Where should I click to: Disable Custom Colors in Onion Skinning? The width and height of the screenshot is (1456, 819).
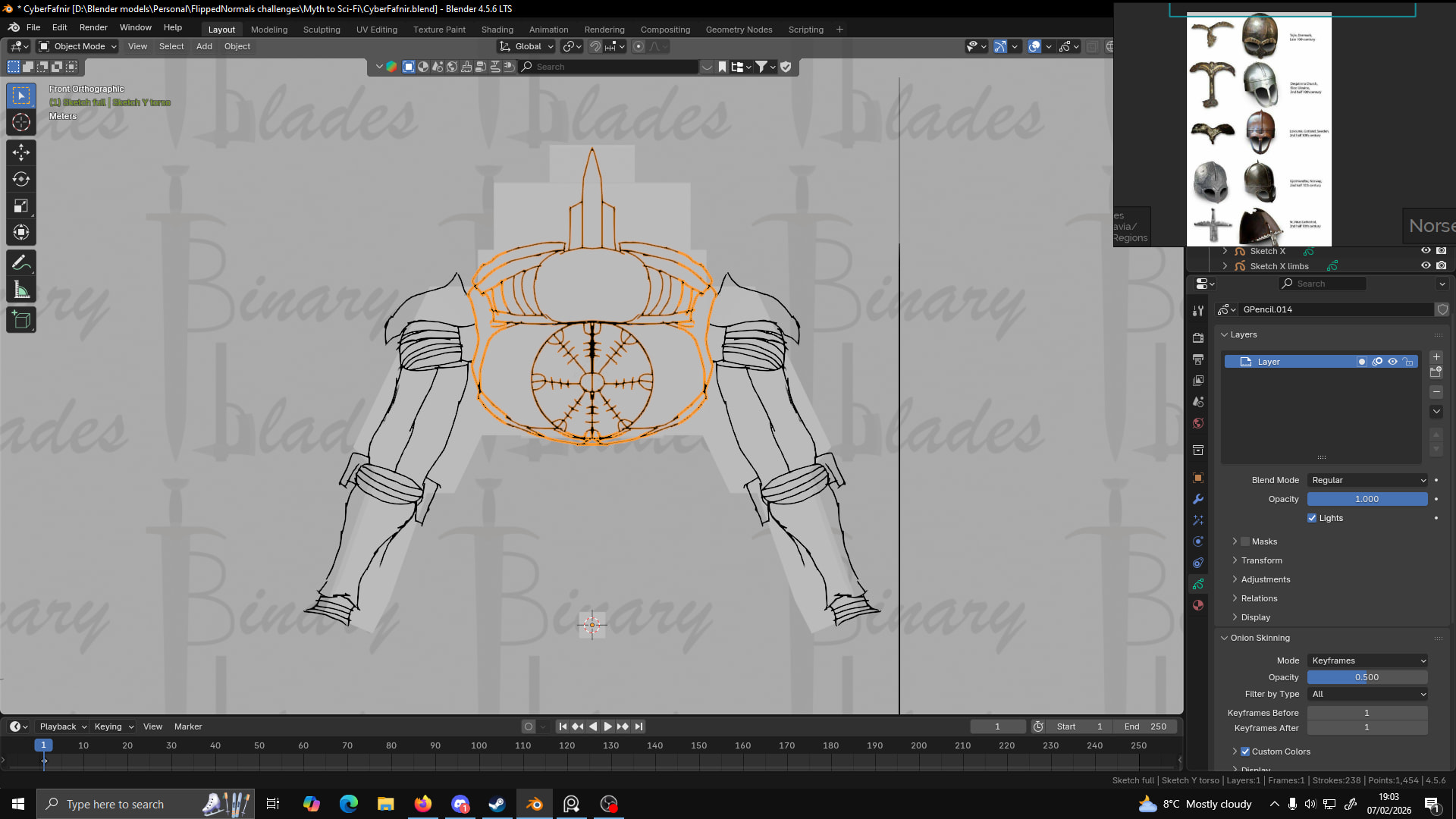pos(1244,752)
